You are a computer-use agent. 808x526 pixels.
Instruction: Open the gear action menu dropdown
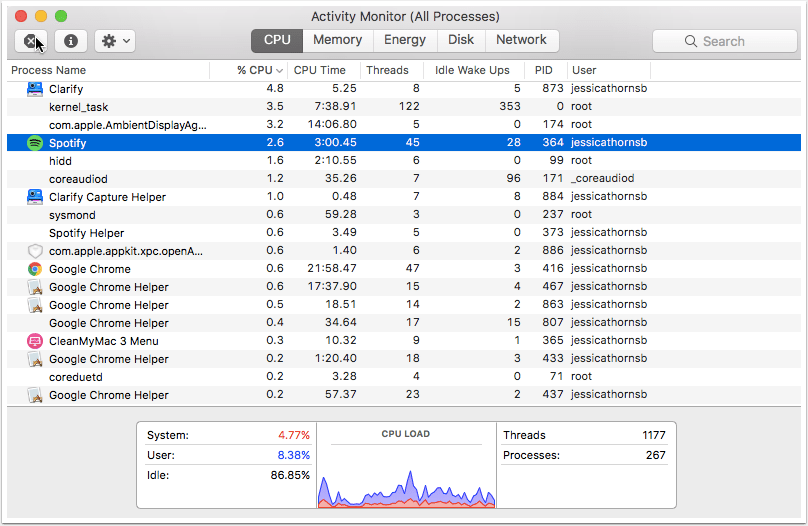pyautogui.click(x=115, y=41)
